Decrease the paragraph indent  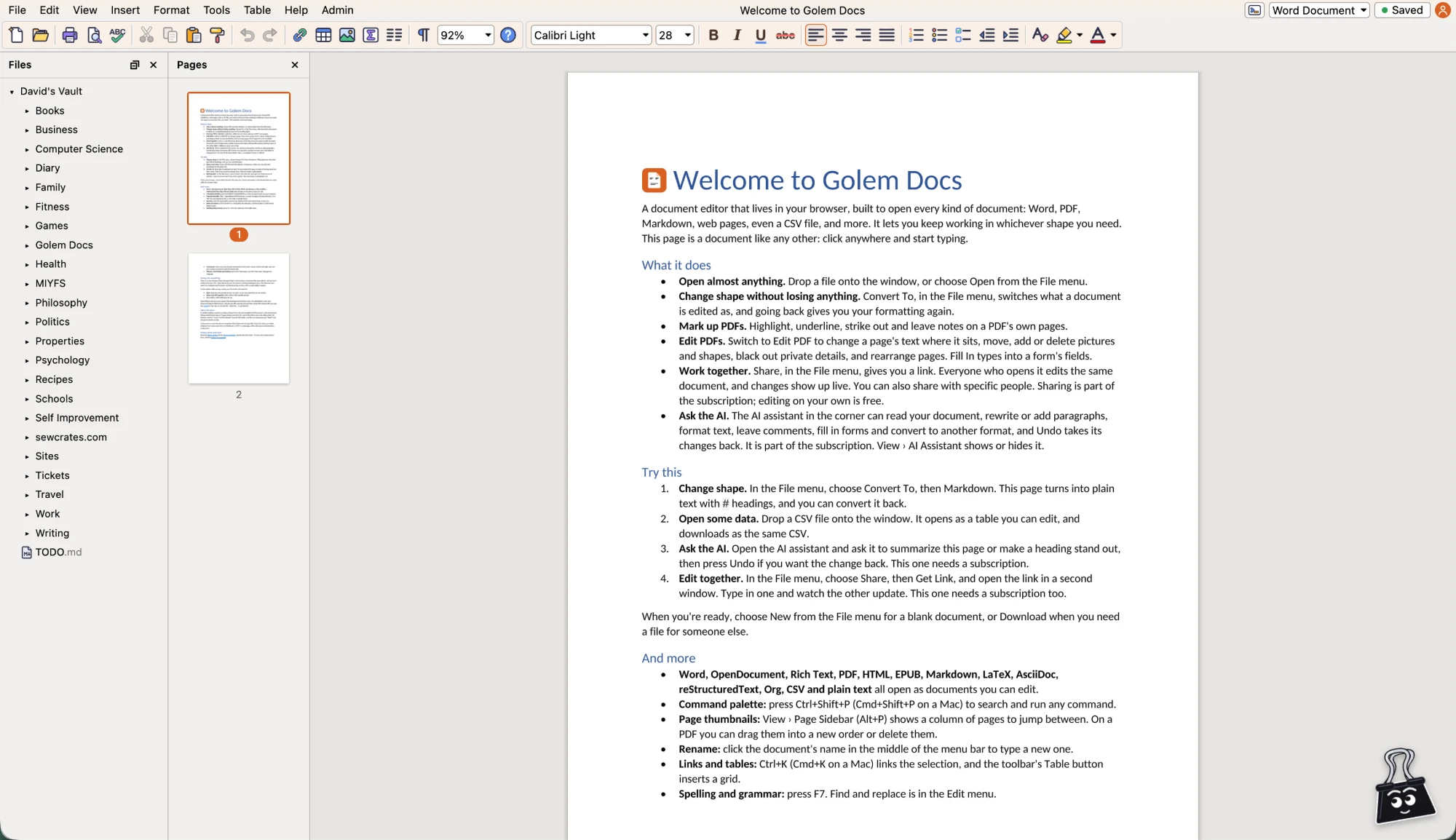pos(986,35)
